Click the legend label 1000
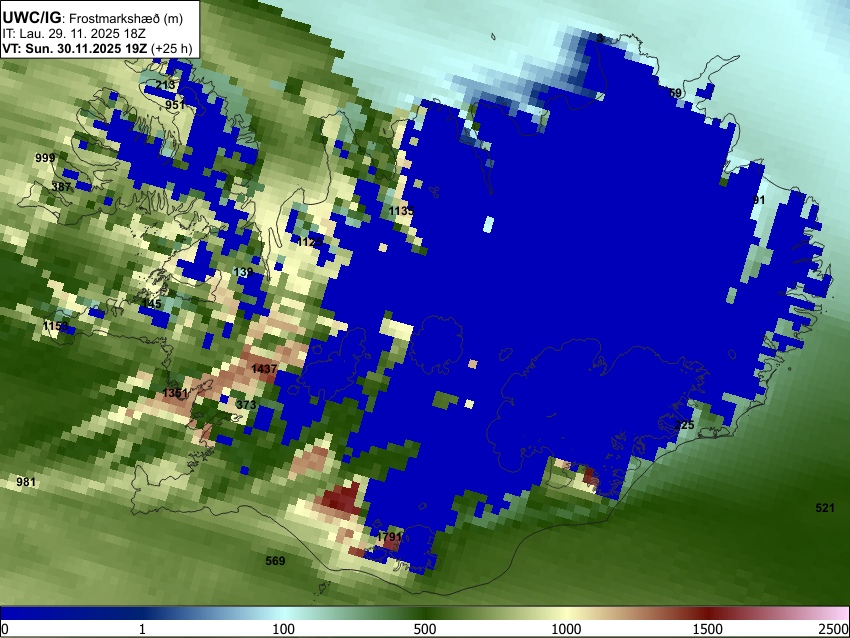Viewport: 850px width, 638px height. point(566,629)
